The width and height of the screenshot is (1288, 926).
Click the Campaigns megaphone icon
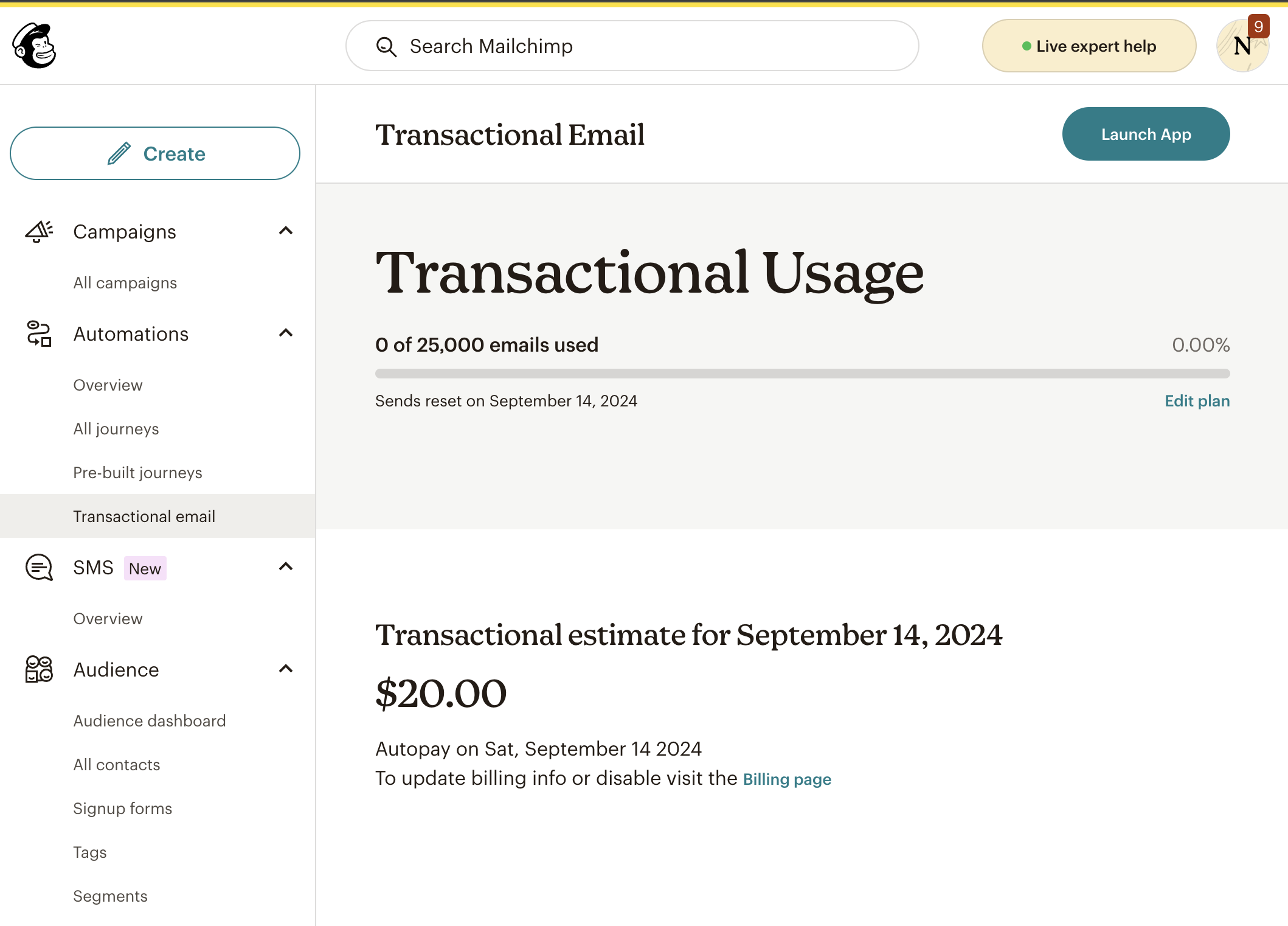39,232
